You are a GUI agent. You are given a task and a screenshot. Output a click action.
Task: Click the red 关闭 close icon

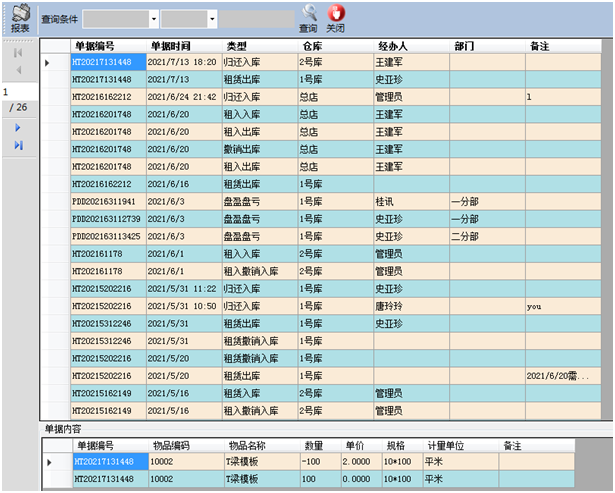pyautogui.click(x=336, y=14)
